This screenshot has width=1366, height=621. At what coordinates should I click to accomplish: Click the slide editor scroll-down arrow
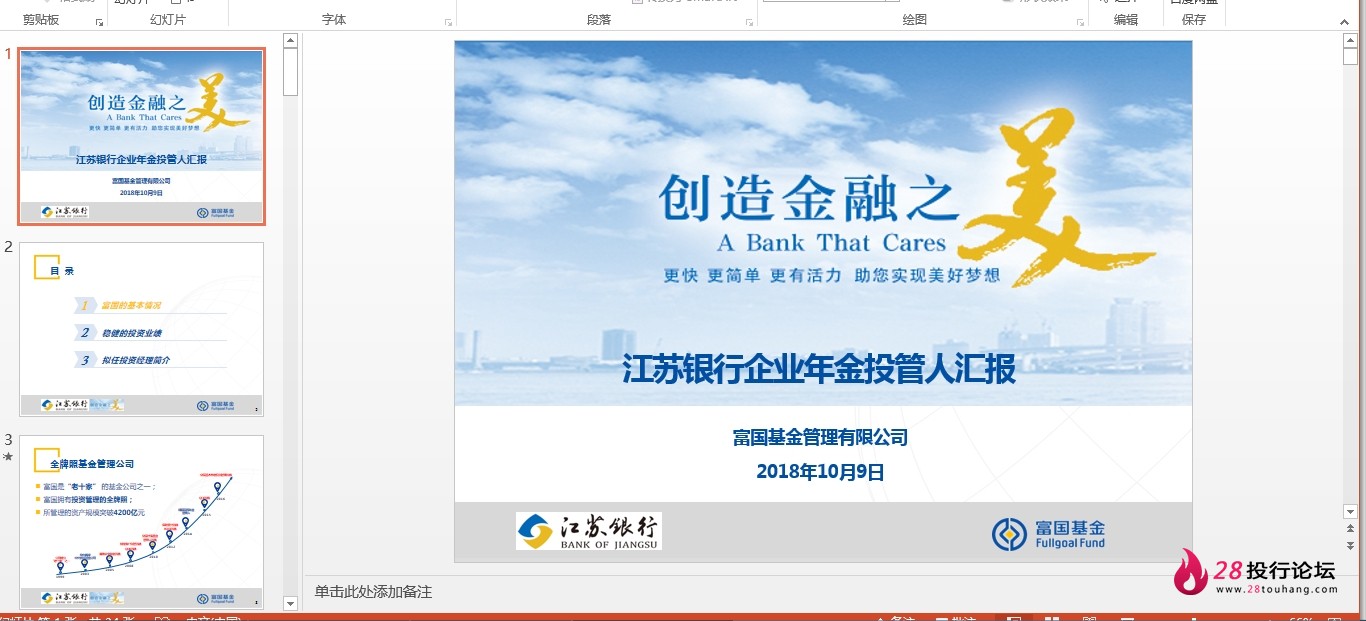(x=1349, y=511)
